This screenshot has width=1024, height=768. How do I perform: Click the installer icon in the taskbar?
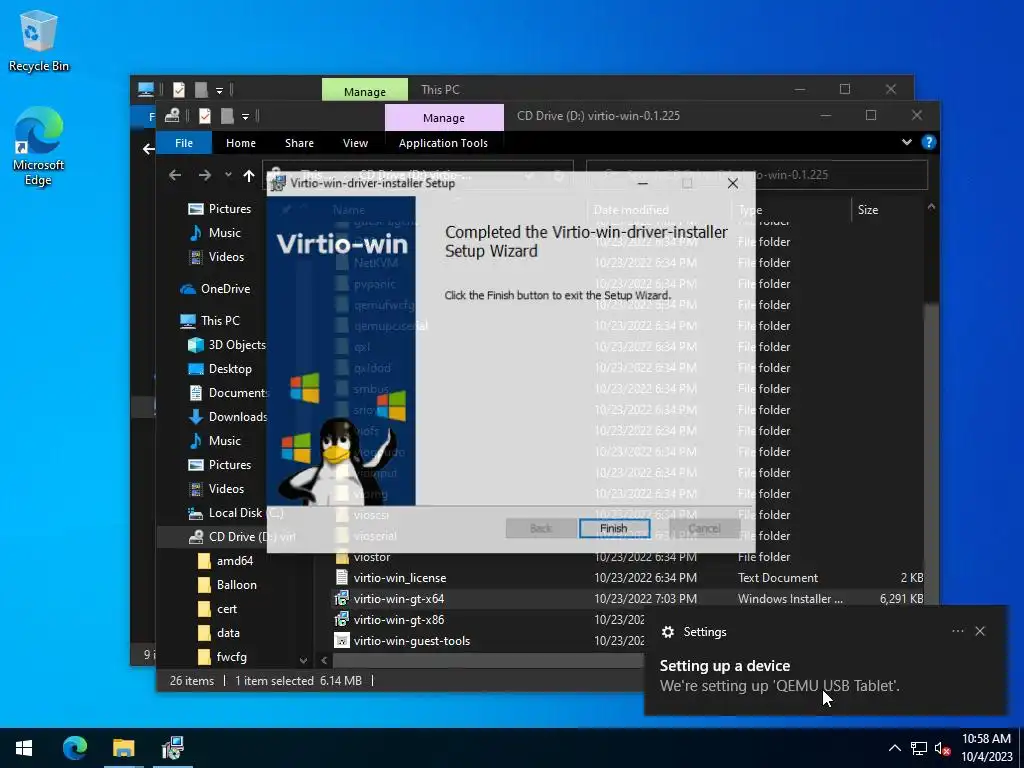pyautogui.click(x=173, y=748)
